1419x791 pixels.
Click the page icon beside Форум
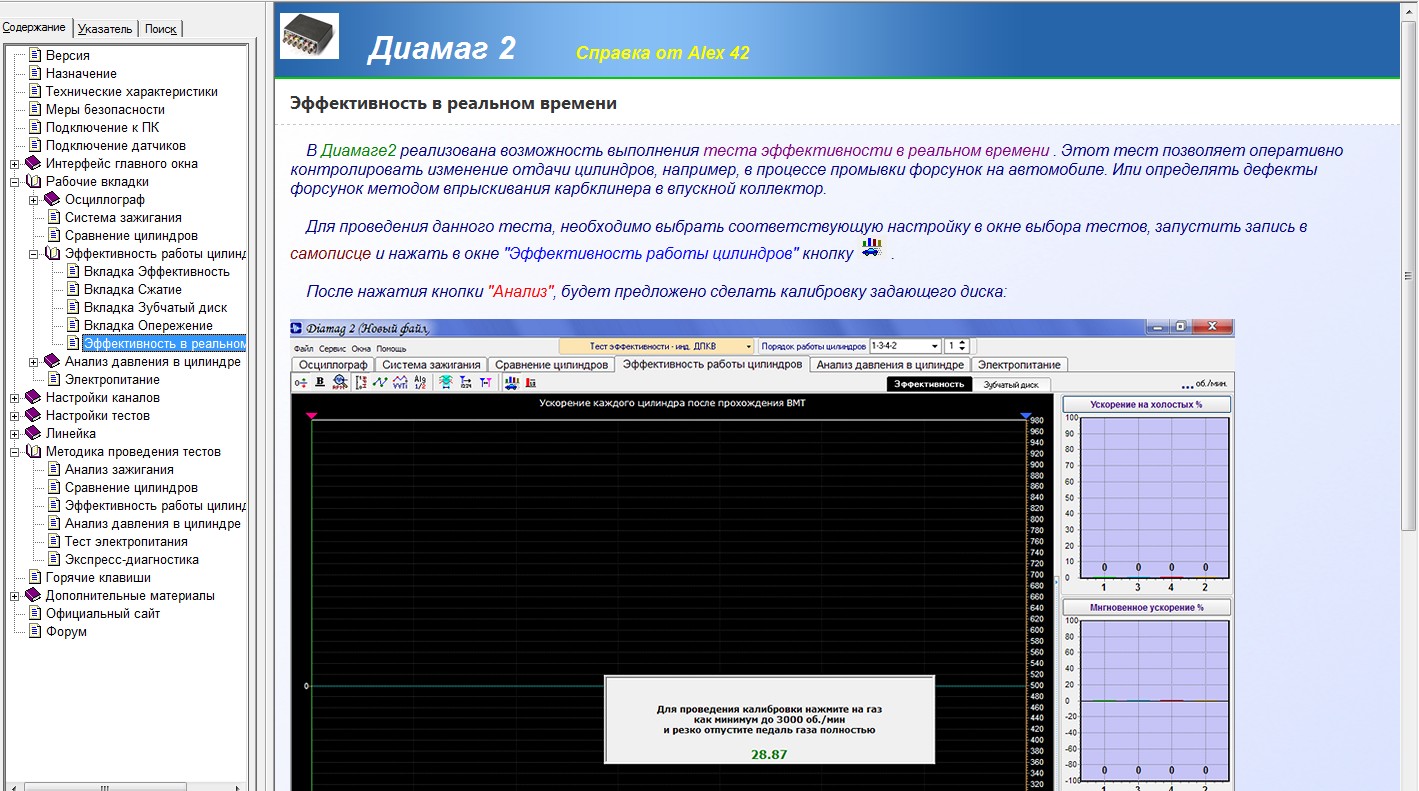(35, 632)
